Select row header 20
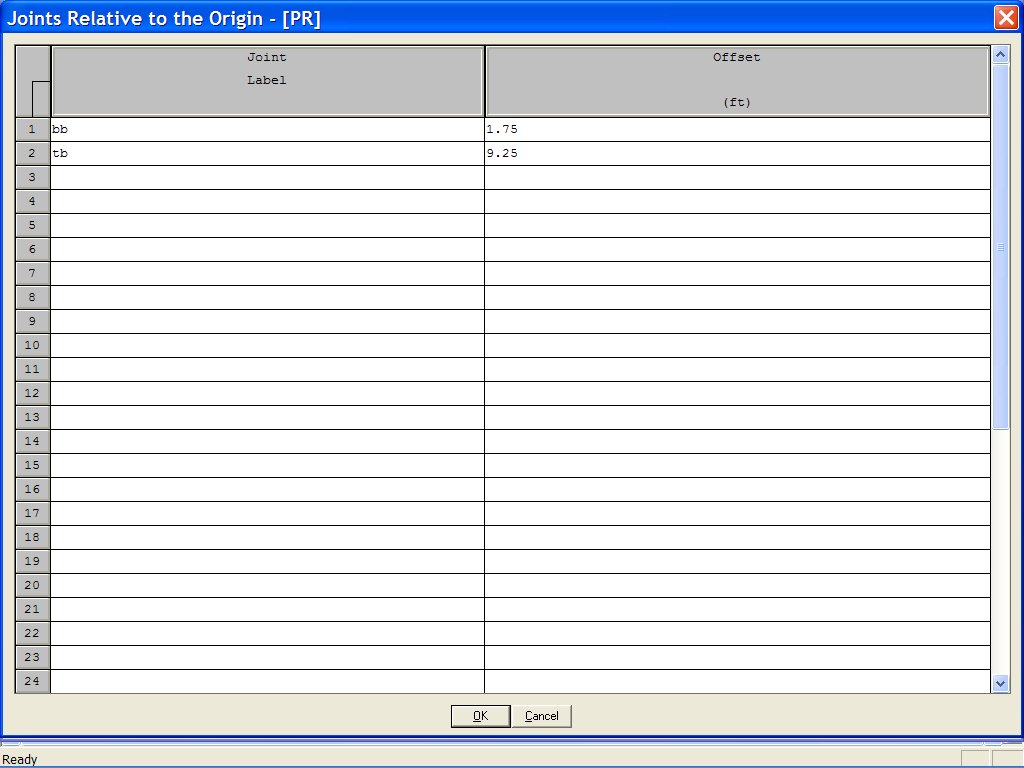 click(x=33, y=585)
